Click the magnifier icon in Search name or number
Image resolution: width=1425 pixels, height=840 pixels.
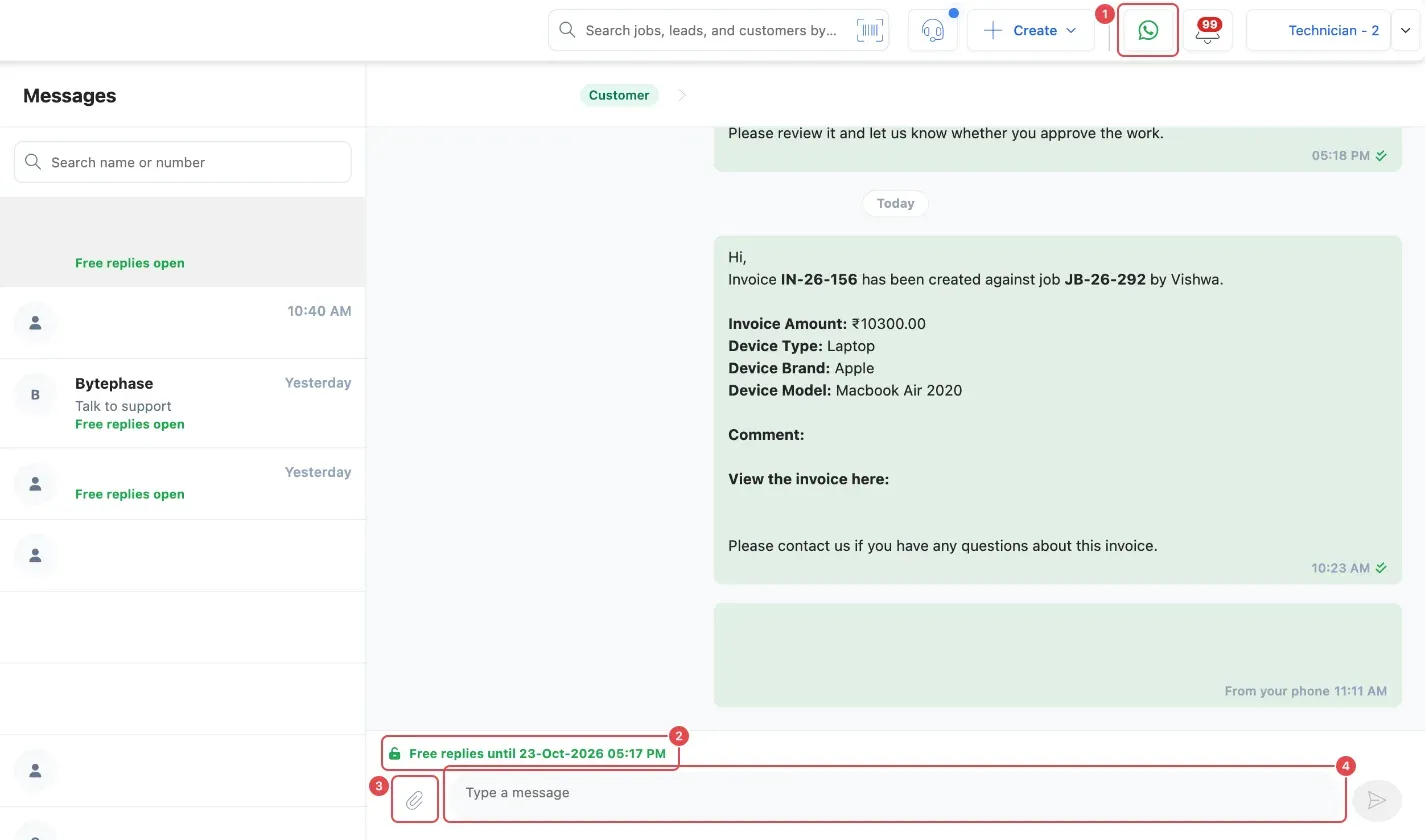point(33,162)
